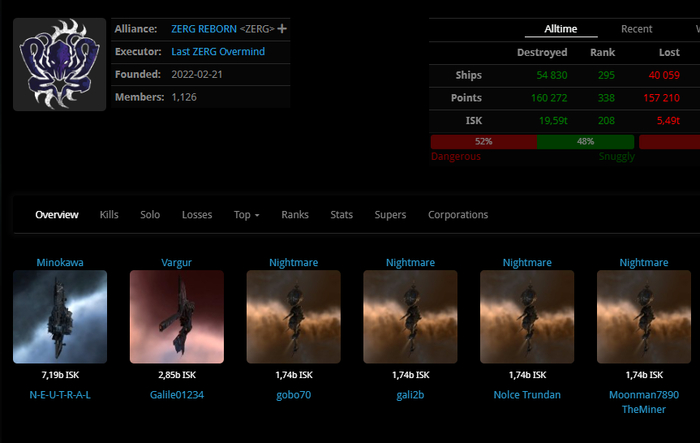Open Last ZERG Overmind executor link
Viewport: 700px width, 443px height.
point(218,51)
